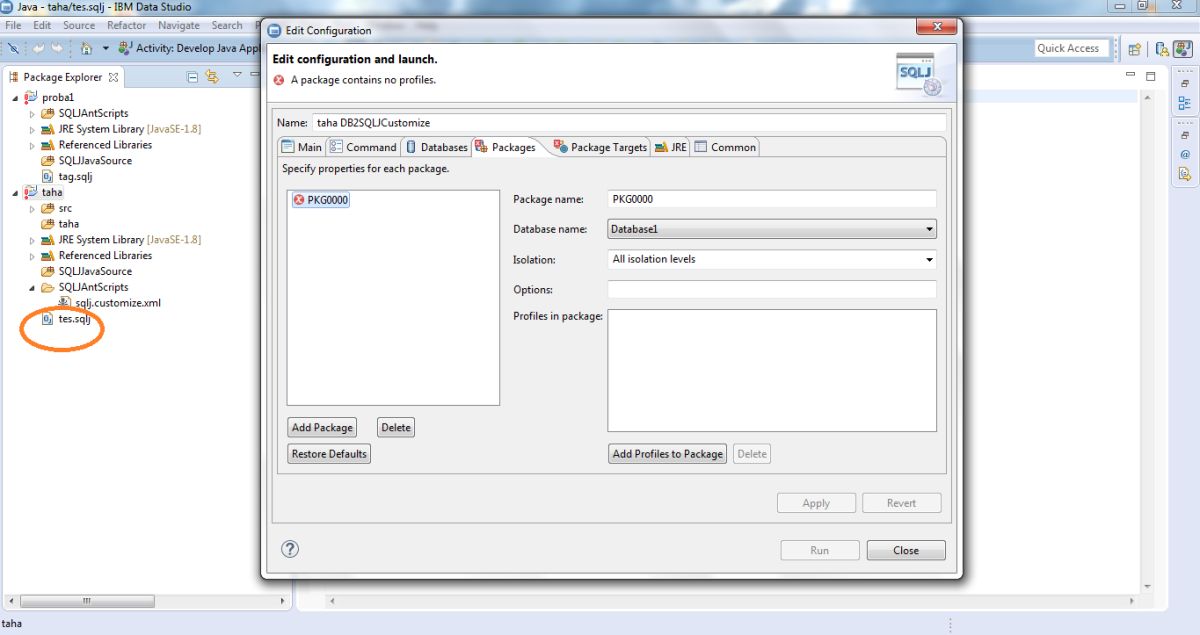Click the Name field in Edit Configuration

tap(629, 123)
